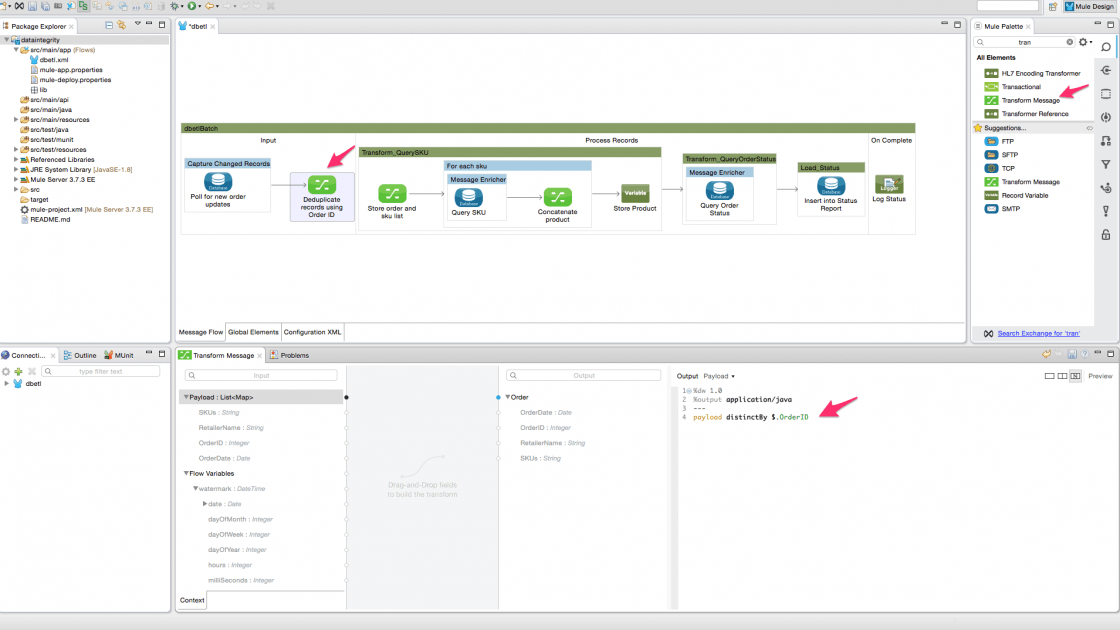Switch to the Configuration XML tab
The image size is (1120, 630).
point(313,332)
